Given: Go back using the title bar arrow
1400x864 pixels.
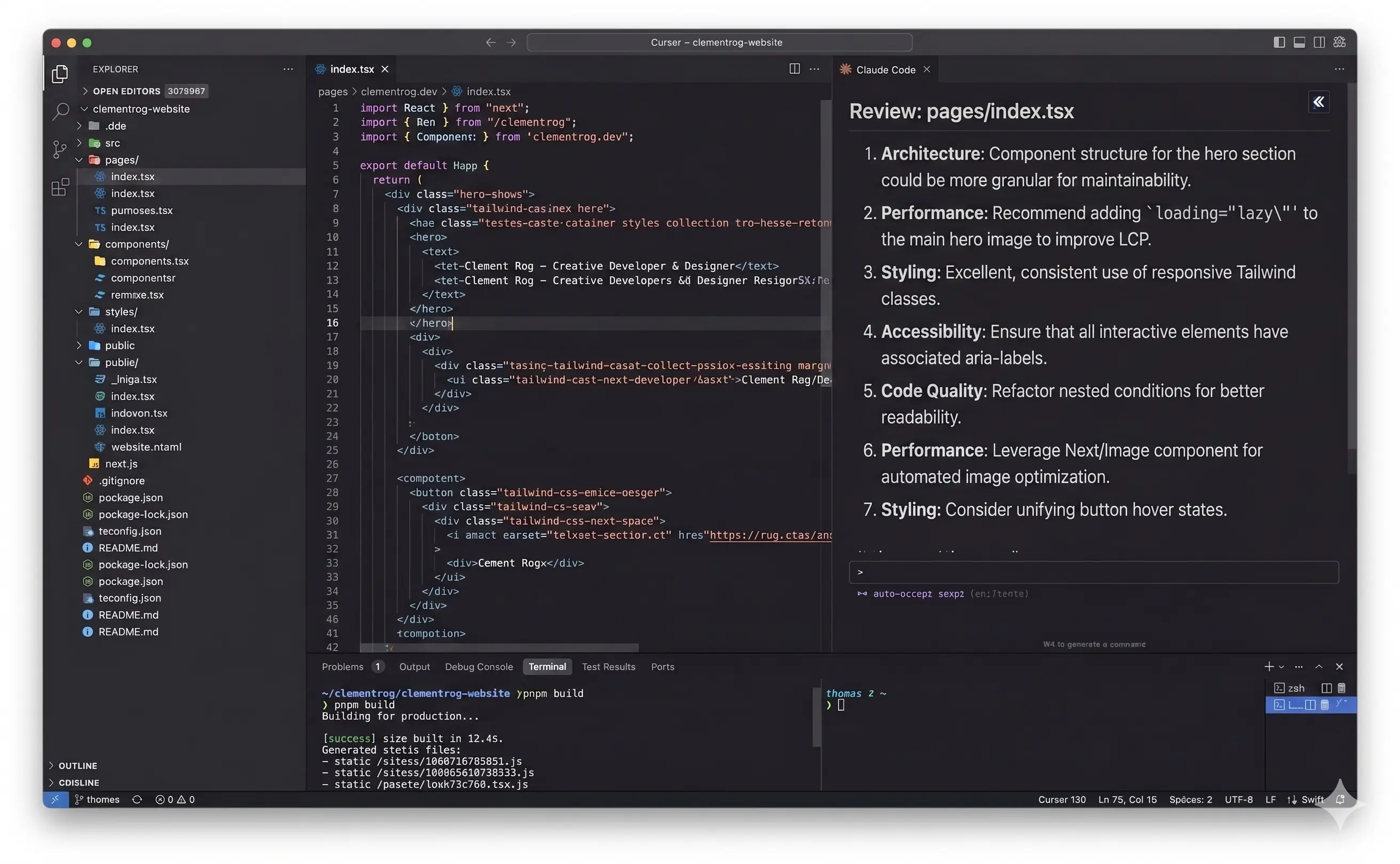Looking at the screenshot, I should click(490, 42).
